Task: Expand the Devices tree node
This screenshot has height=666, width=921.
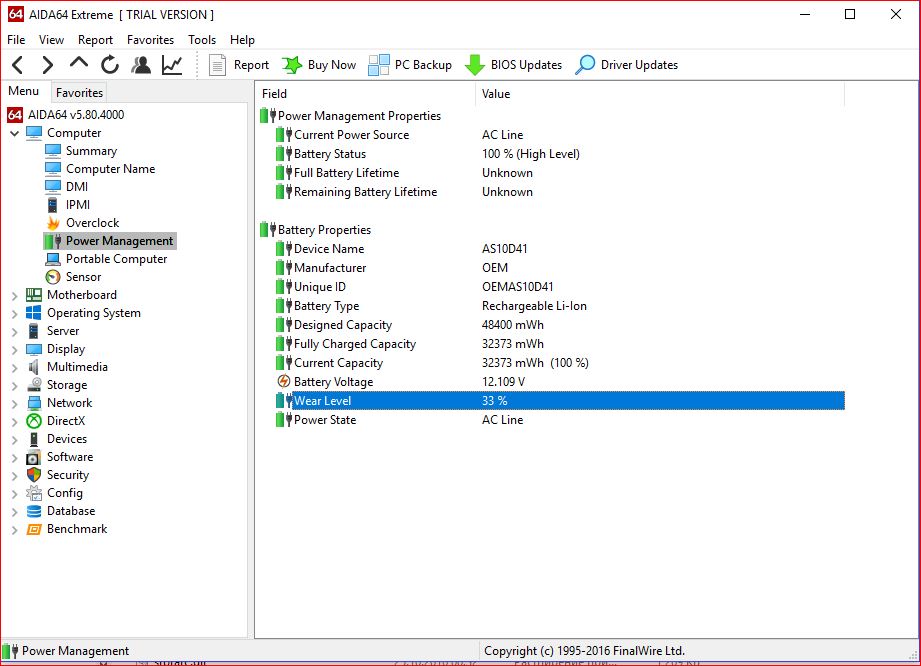Action: point(15,439)
